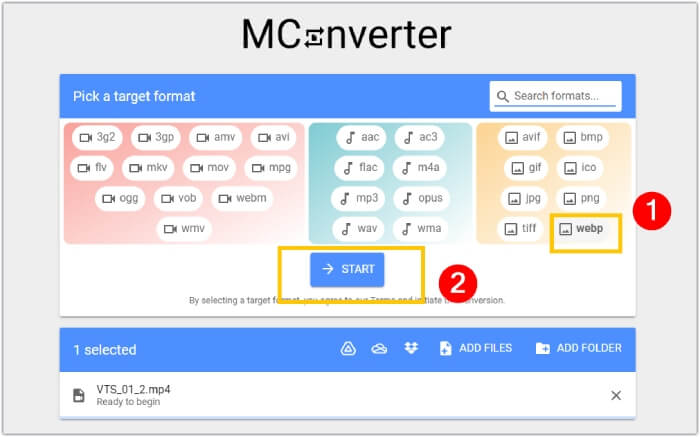Click the ADD FOLDER button

[x=579, y=348]
